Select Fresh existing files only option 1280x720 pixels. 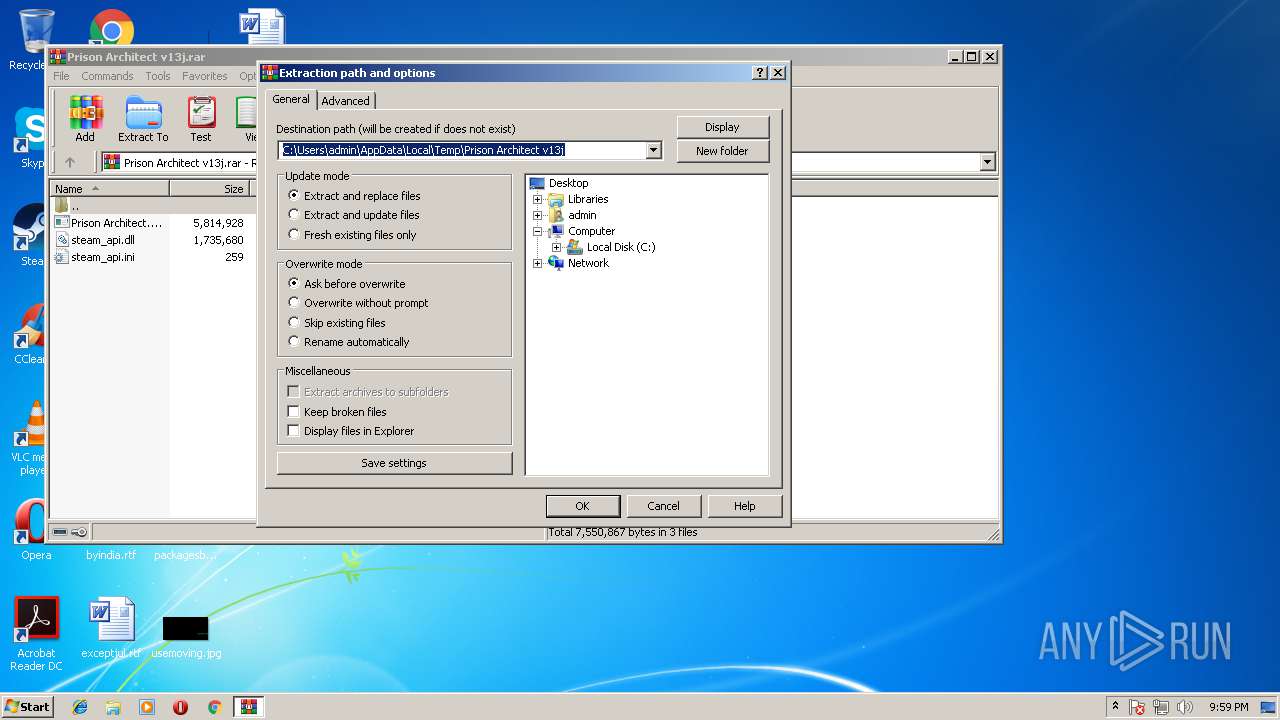point(352,235)
